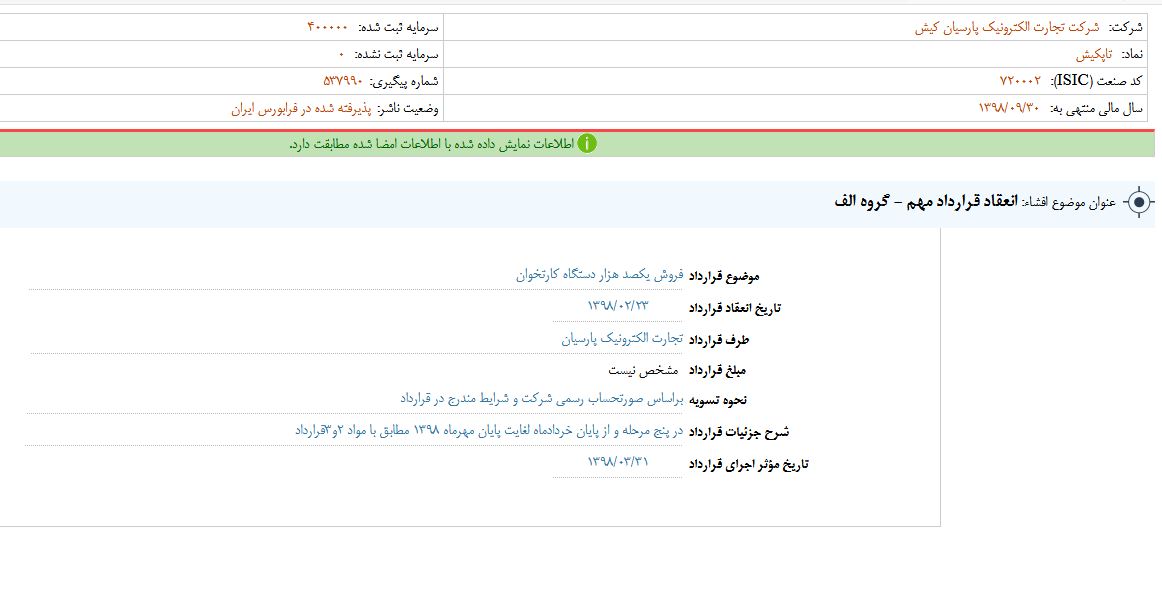Click the bullseye icon beside the disclosure title
The image size is (1162, 607).
(x=1138, y=203)
